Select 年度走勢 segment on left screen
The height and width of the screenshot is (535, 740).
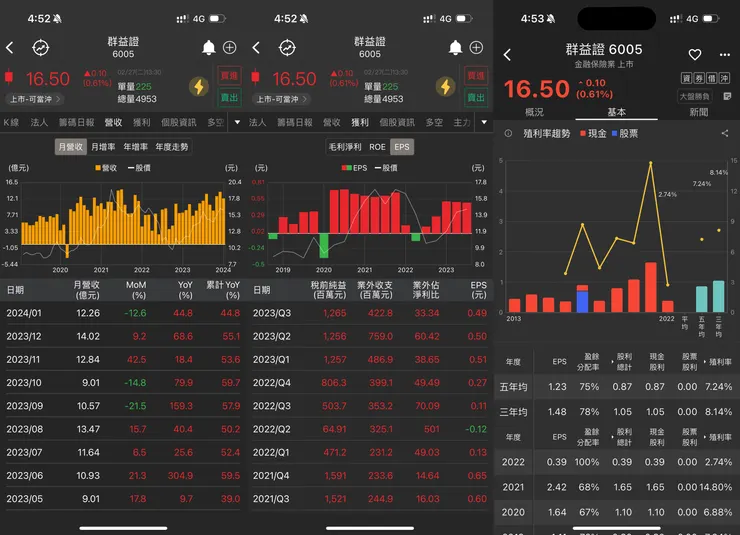point(172,147)
